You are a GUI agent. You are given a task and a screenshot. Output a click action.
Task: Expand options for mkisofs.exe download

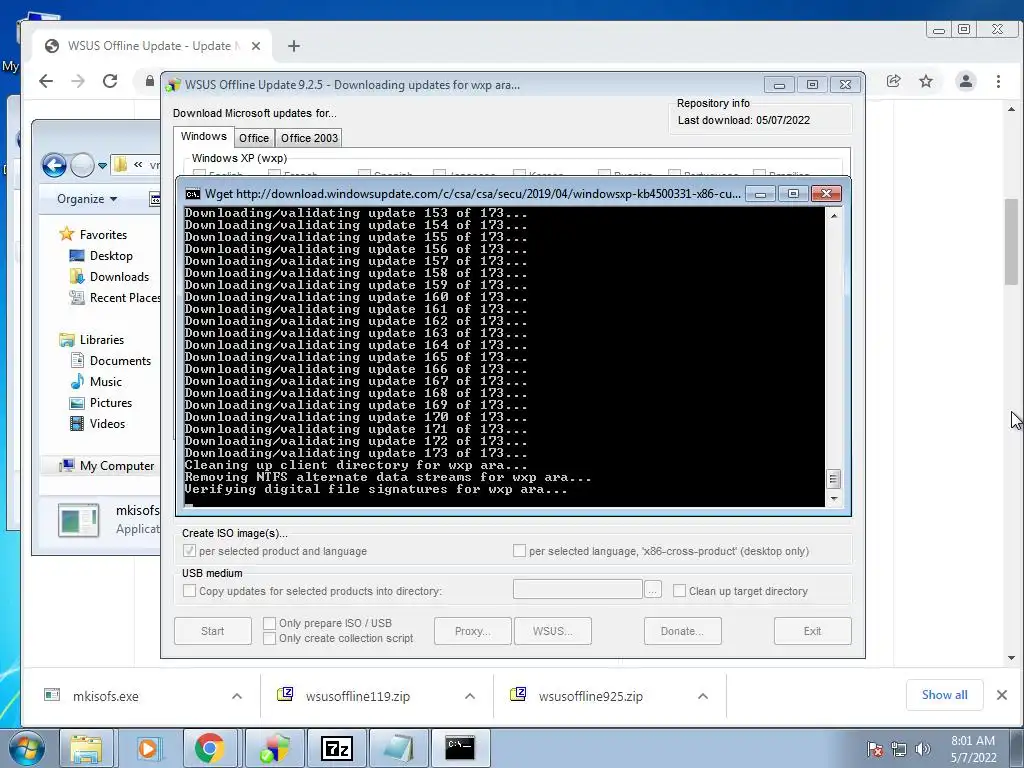237,696
